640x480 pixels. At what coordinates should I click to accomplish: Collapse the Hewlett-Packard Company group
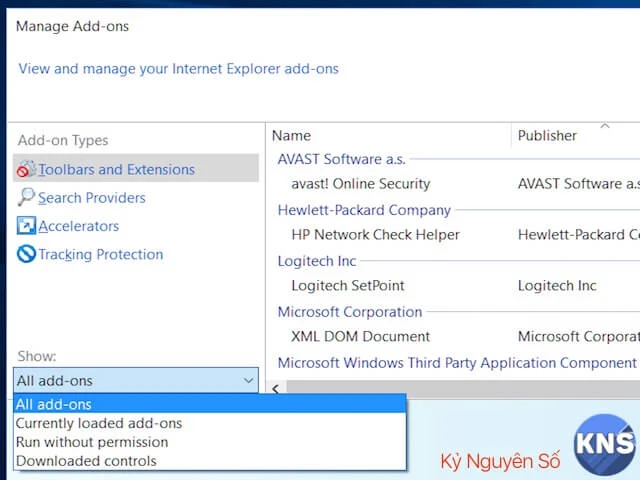click(x=364, y=210)
